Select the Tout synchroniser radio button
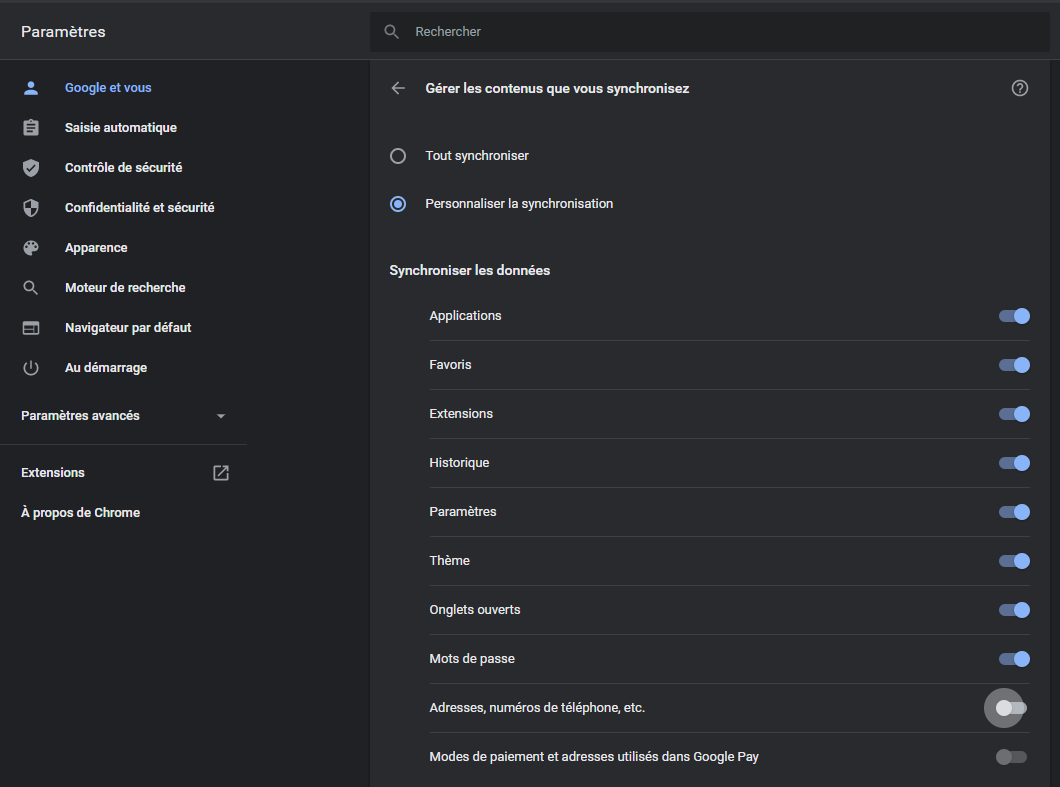 [x=398, y=156]
